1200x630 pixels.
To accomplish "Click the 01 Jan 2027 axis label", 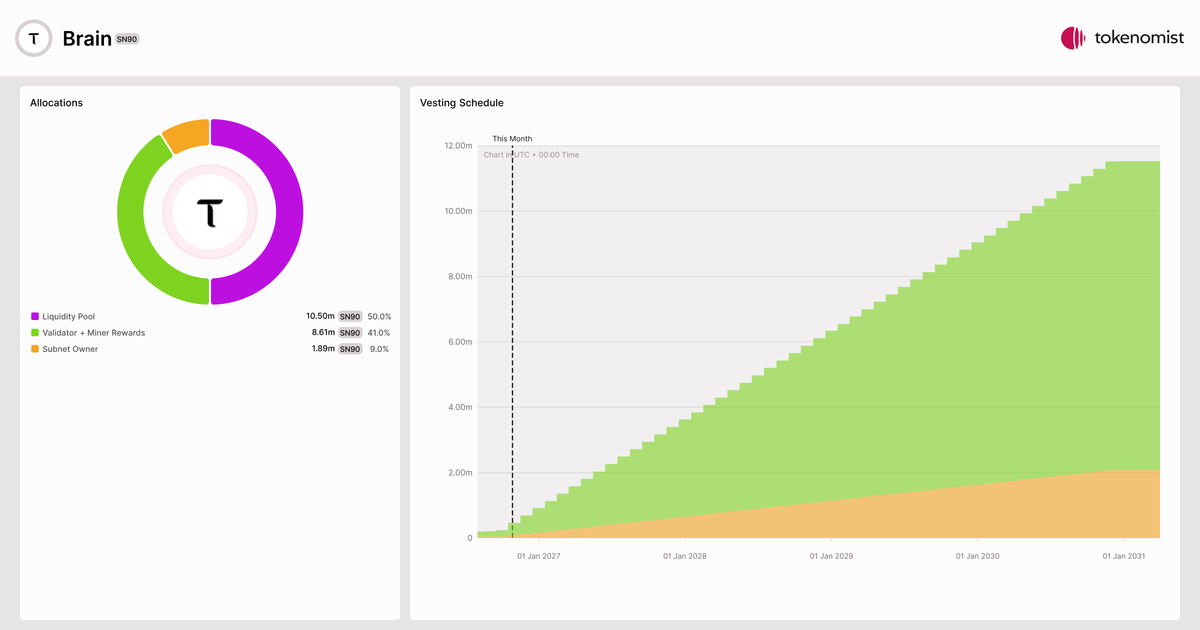I will (x=539, y=556).
